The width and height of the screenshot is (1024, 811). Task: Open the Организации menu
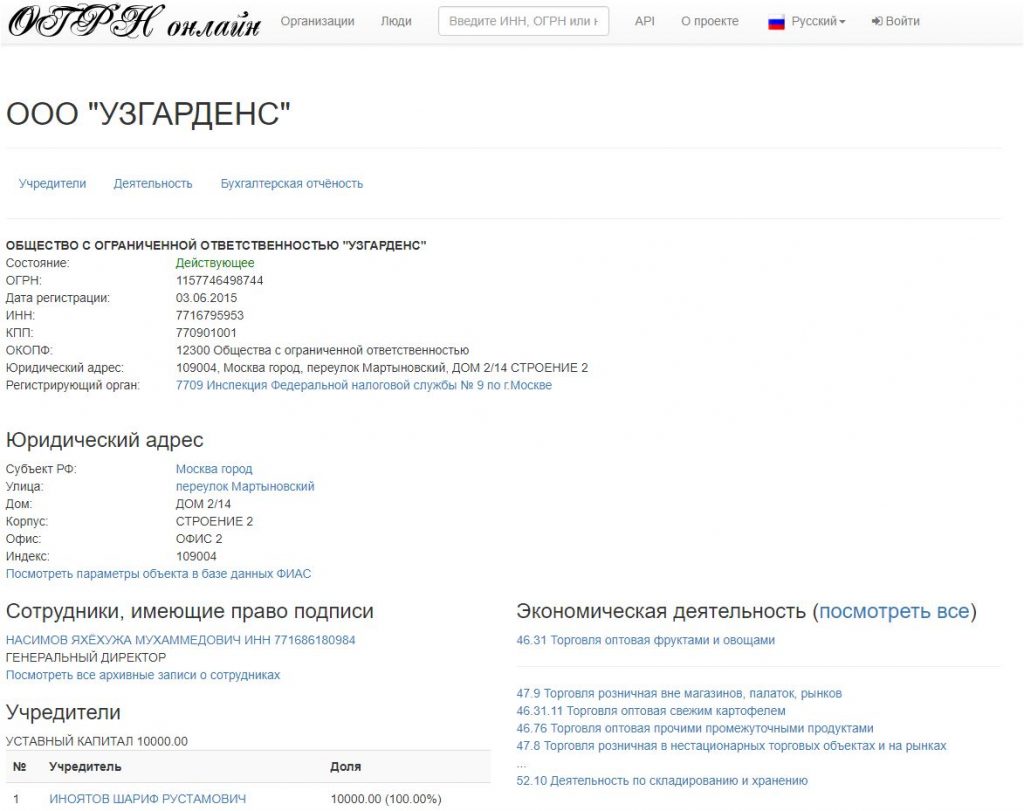[x=317, y=20]
